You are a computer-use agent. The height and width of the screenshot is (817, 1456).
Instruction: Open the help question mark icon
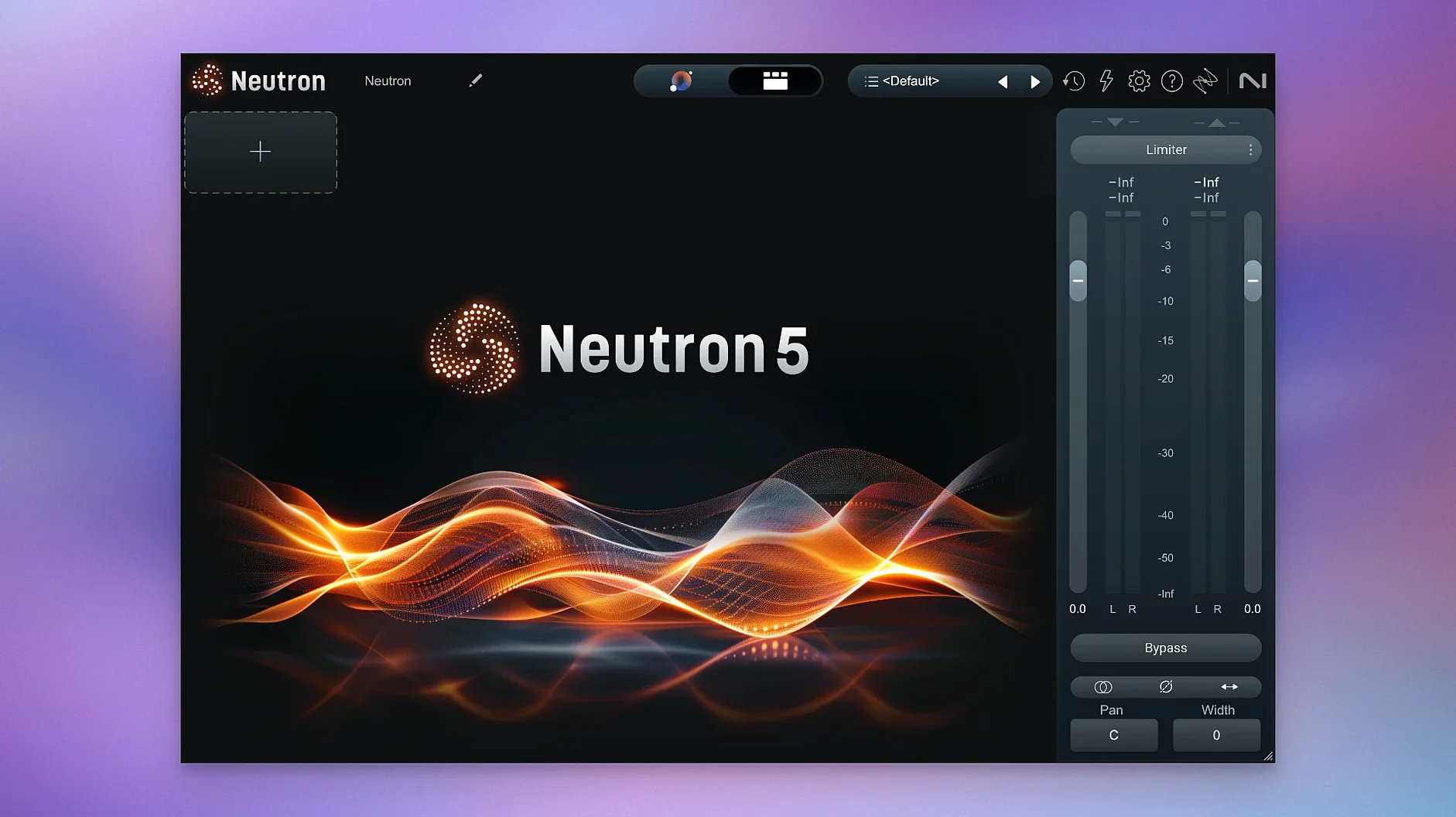[1172, 80]
